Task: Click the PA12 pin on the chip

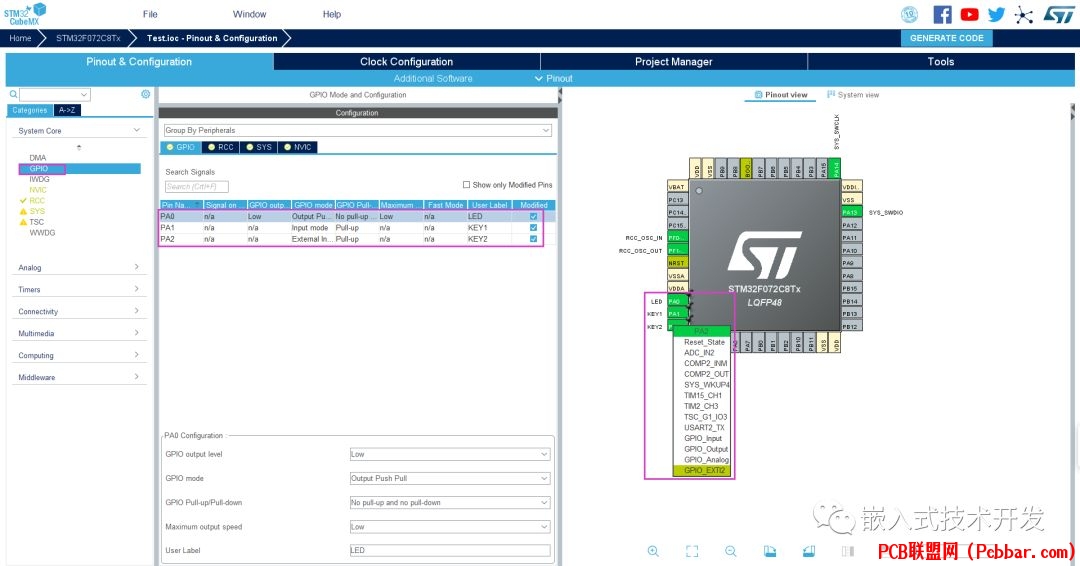Action: coord(851,225)
